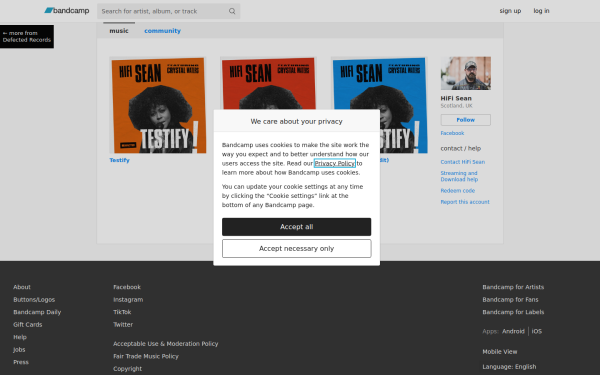
Task: Click the Bandcamp logo
Action: (x=67, y=11)
